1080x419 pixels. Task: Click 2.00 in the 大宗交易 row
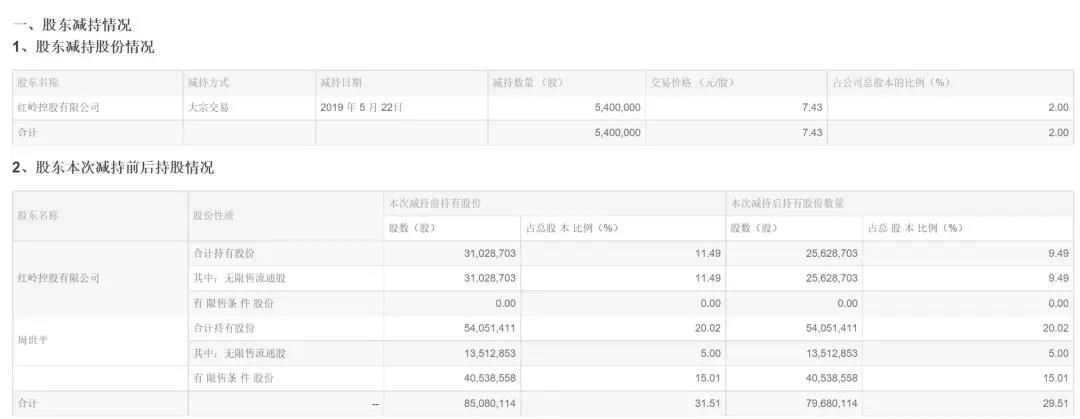point(1058,108)
